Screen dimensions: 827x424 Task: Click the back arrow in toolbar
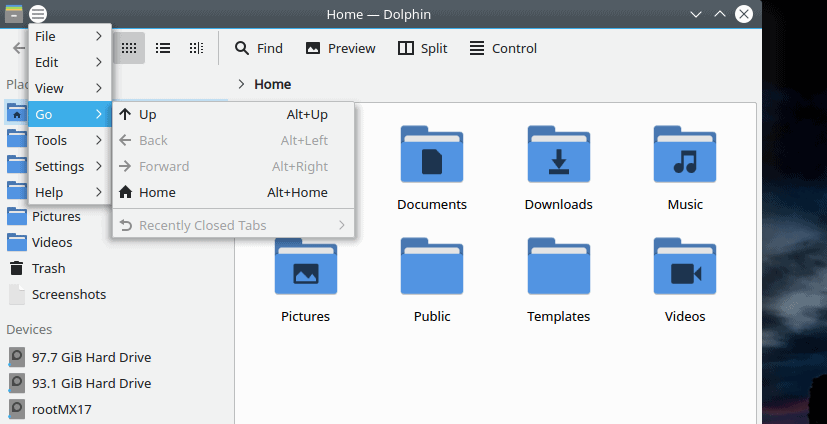[x=19, y=49]
